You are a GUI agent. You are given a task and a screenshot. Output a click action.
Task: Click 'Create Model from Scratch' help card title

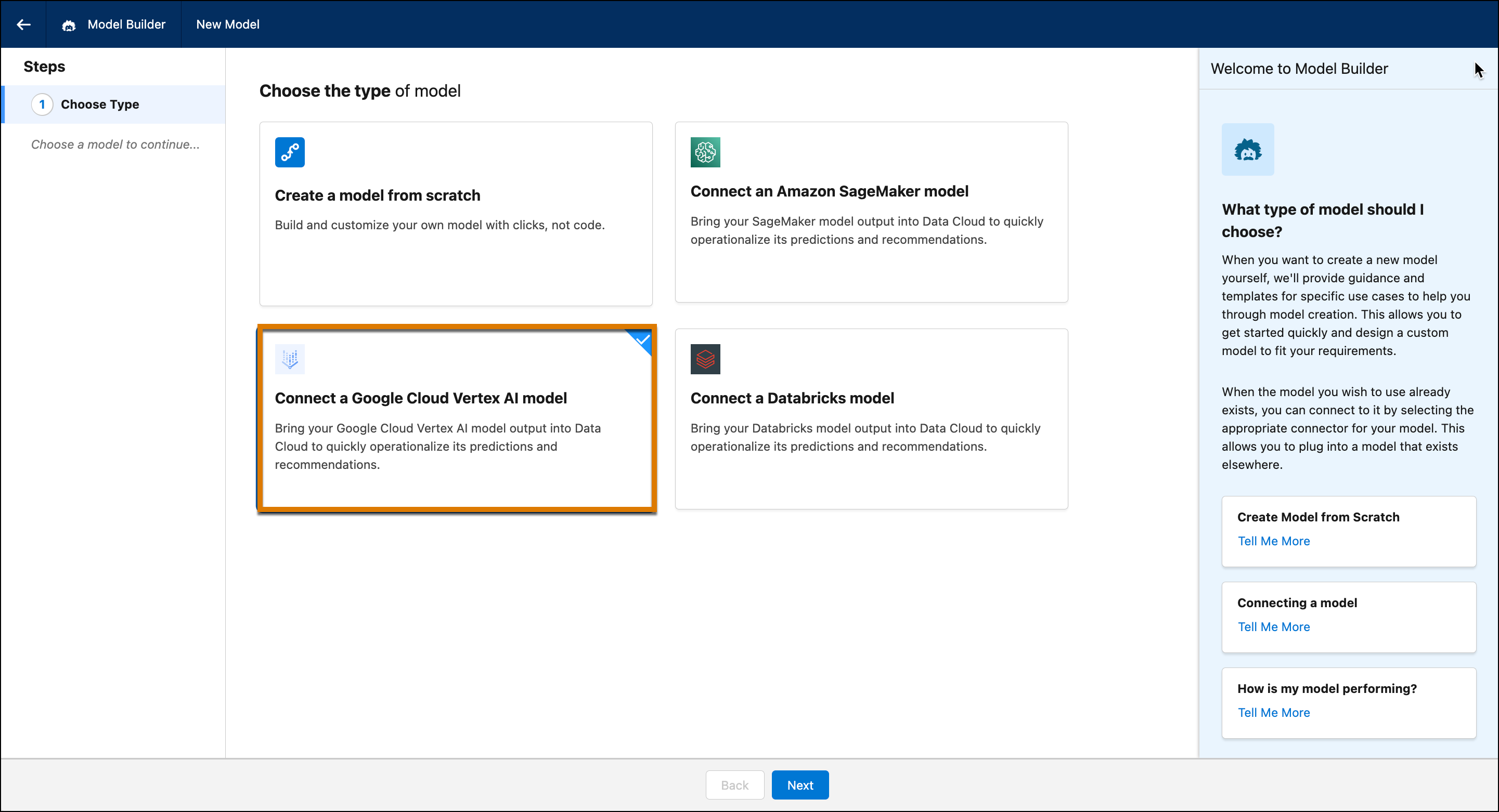(1319, 517)
